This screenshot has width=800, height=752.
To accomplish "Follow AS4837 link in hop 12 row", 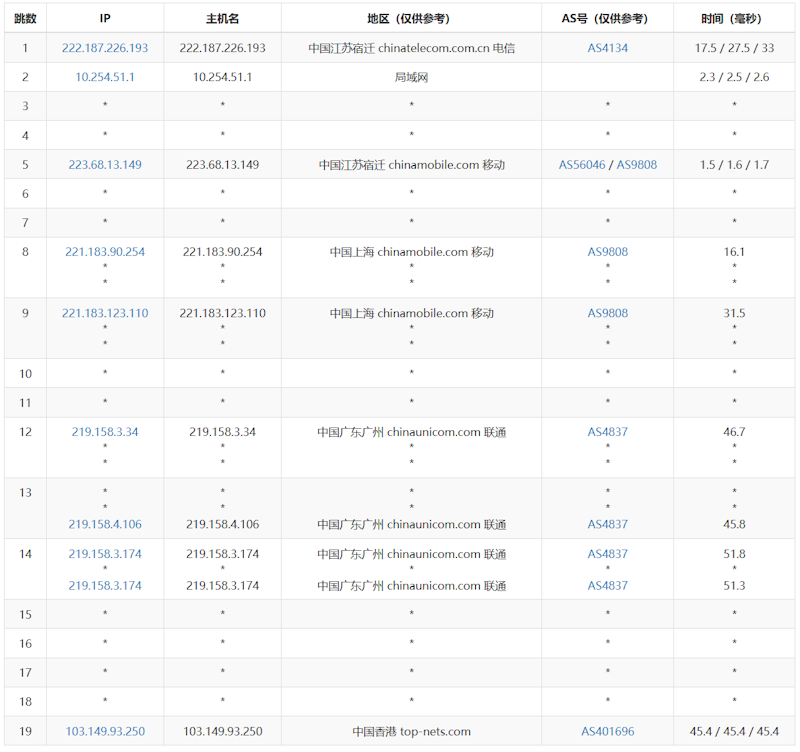I will [x=607, y=432].
